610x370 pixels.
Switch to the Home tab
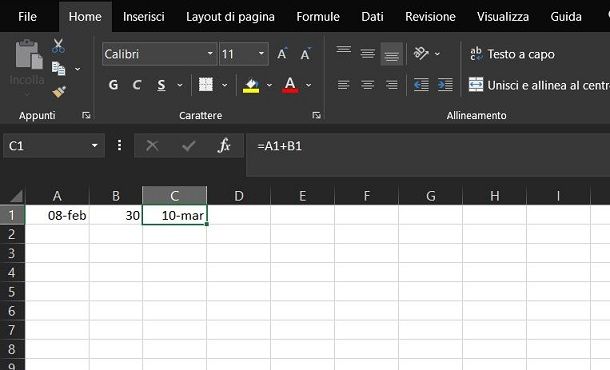tap(85, 17)
